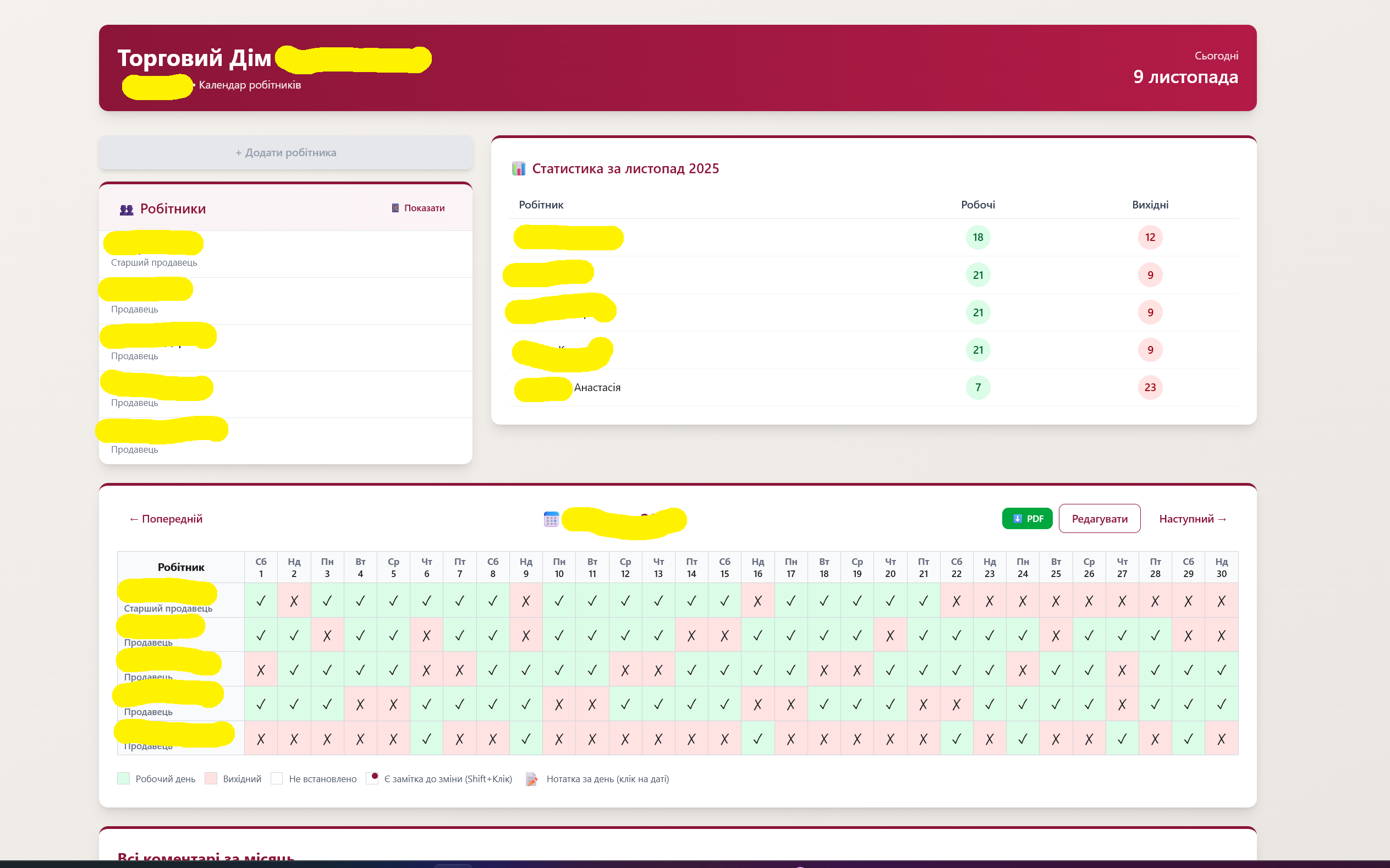The width and height of the screenshot is (1390, 868).
Task: Click the pink Вихідний legend swatch
Action: point(211,779)
